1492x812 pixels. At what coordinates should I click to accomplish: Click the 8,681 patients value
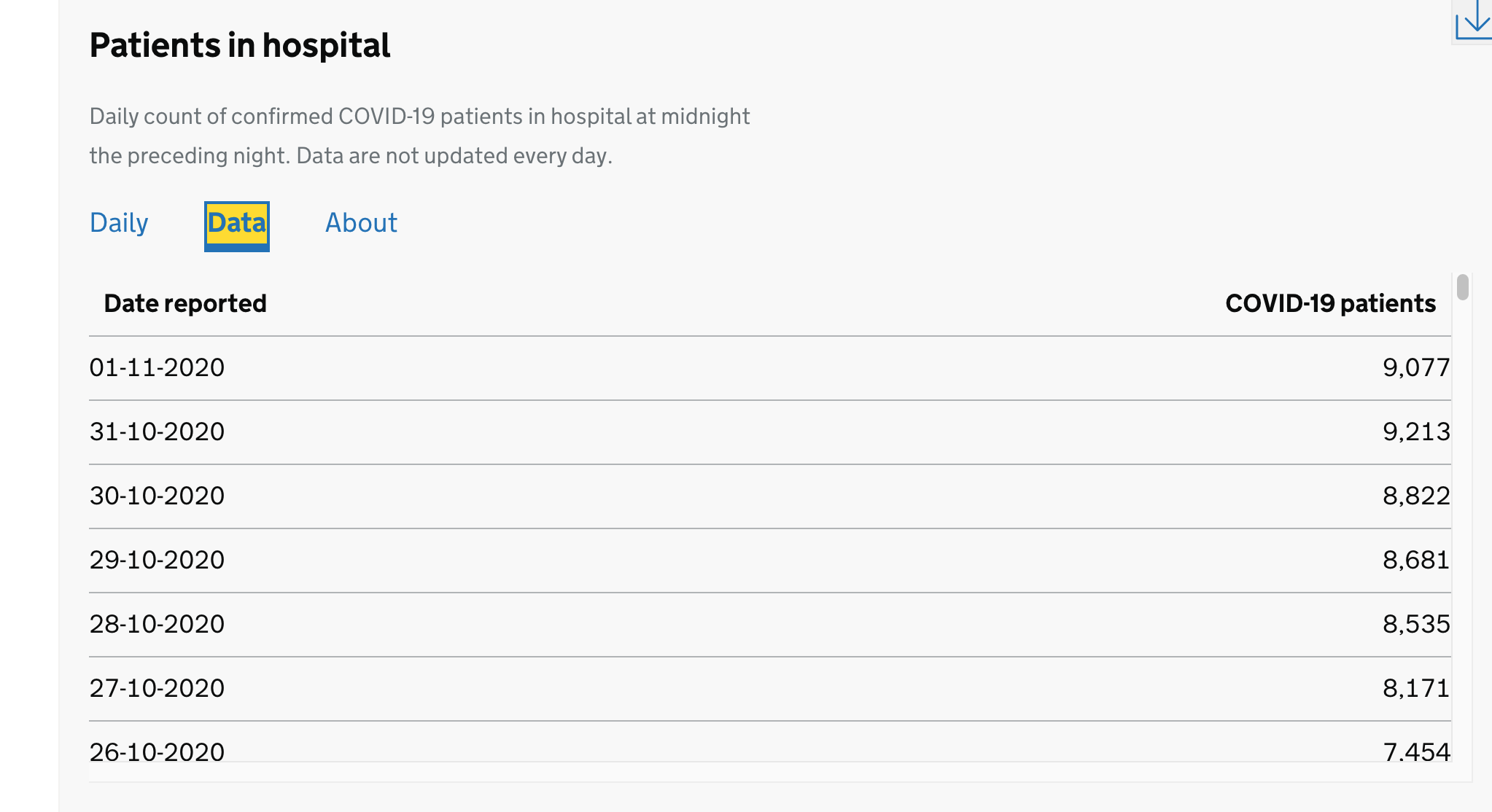click(1416, 560)
